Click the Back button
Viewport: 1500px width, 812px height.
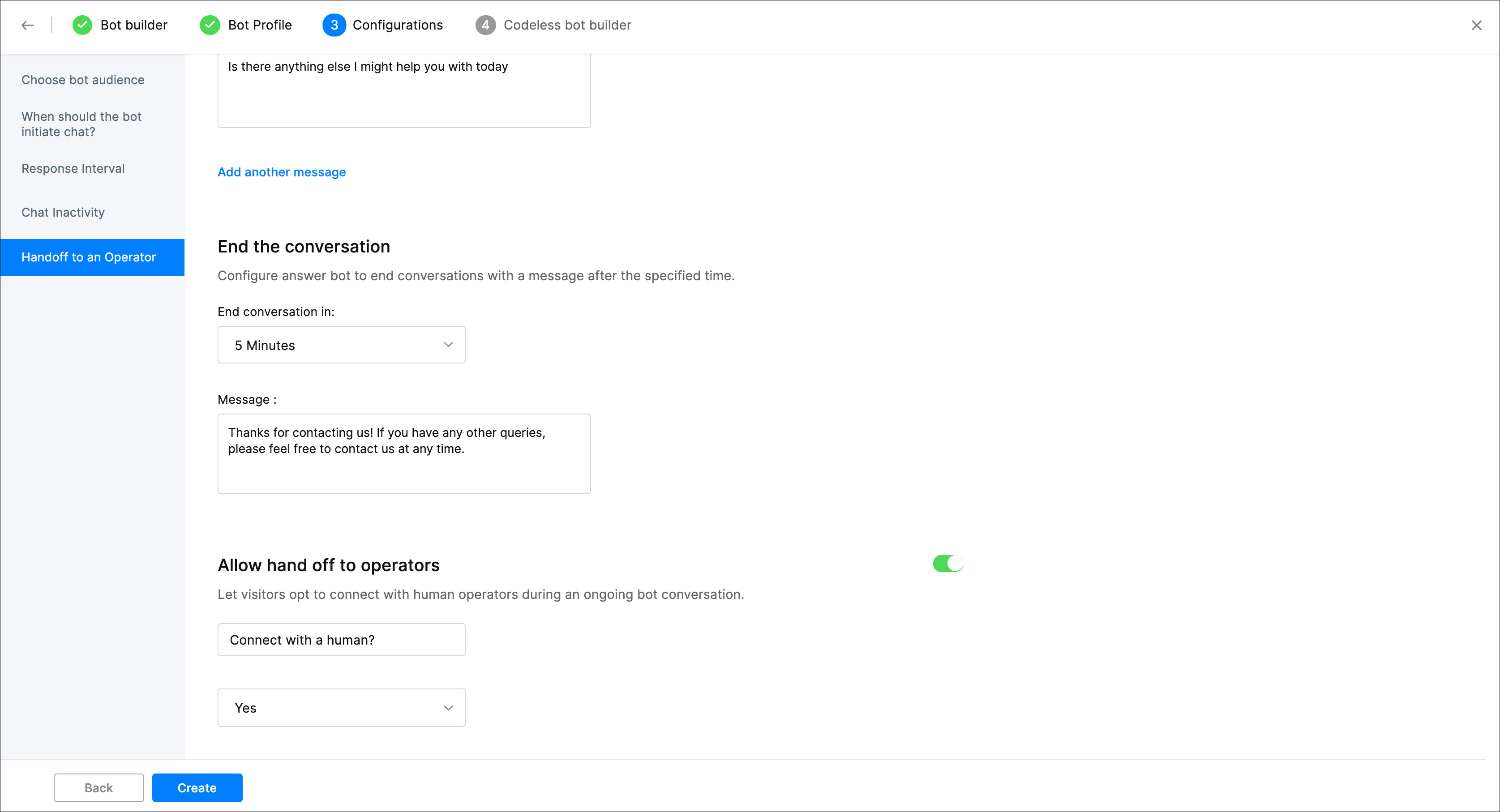click(99, 787)
